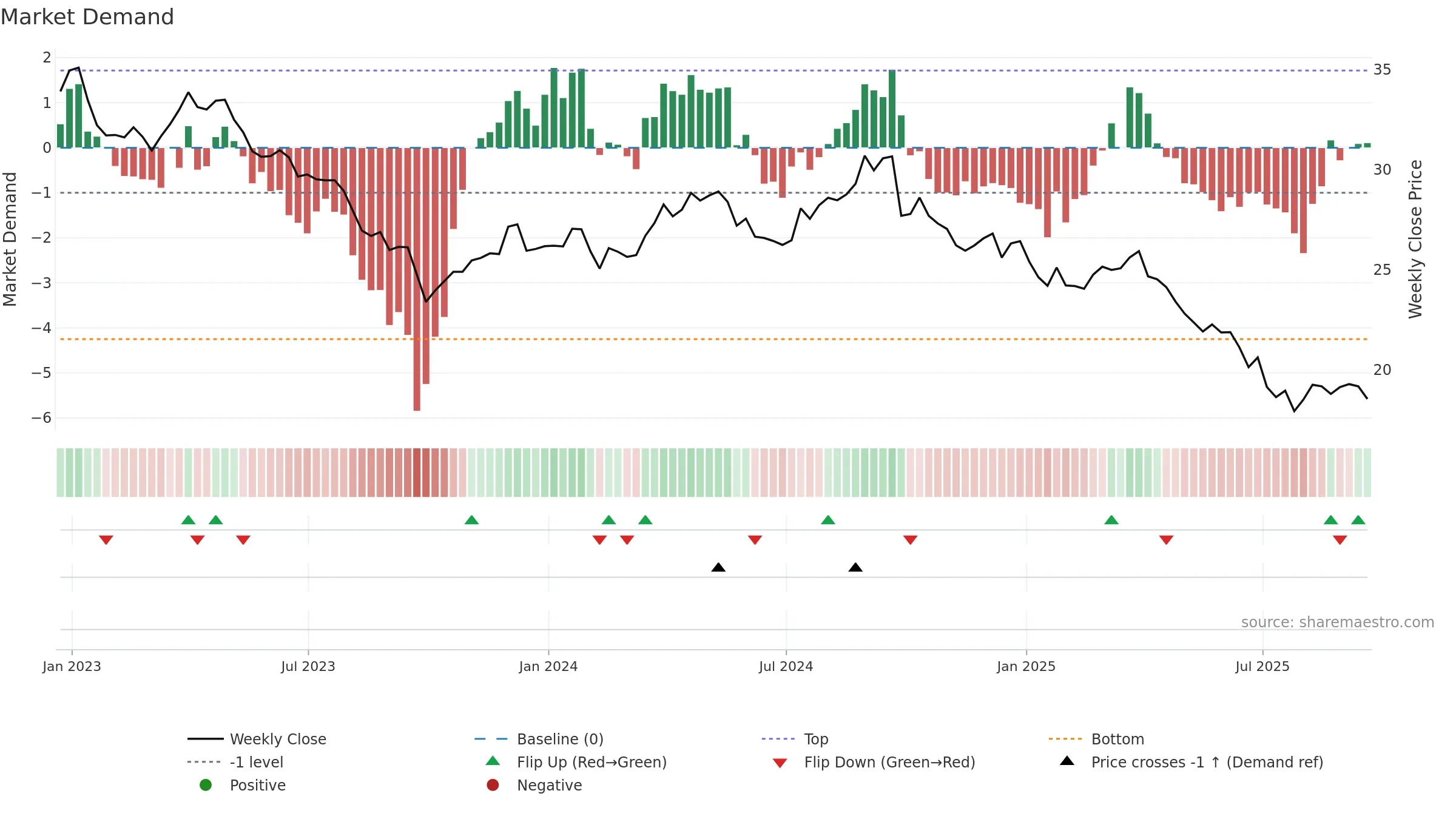
Task: Toggle the Flip Down (Green→Red) legend entry
Action: (874, 762)
